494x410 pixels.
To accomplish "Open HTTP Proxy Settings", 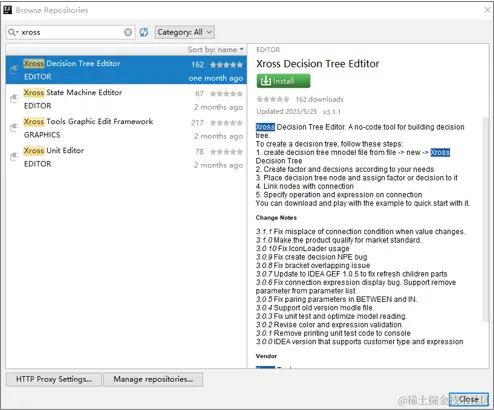I will (x=54, y=379).
